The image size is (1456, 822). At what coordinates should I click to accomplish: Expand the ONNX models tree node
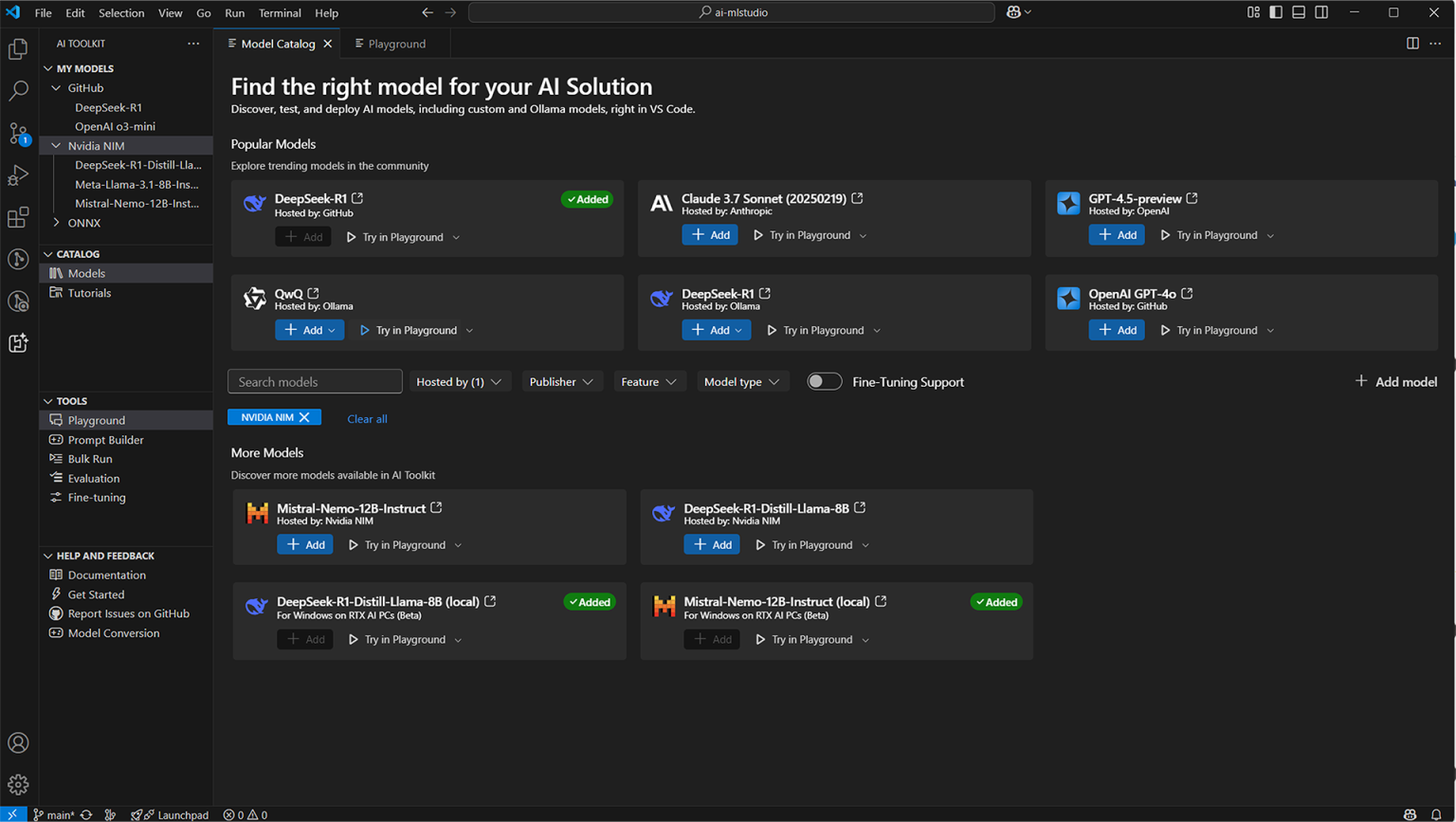58,223
